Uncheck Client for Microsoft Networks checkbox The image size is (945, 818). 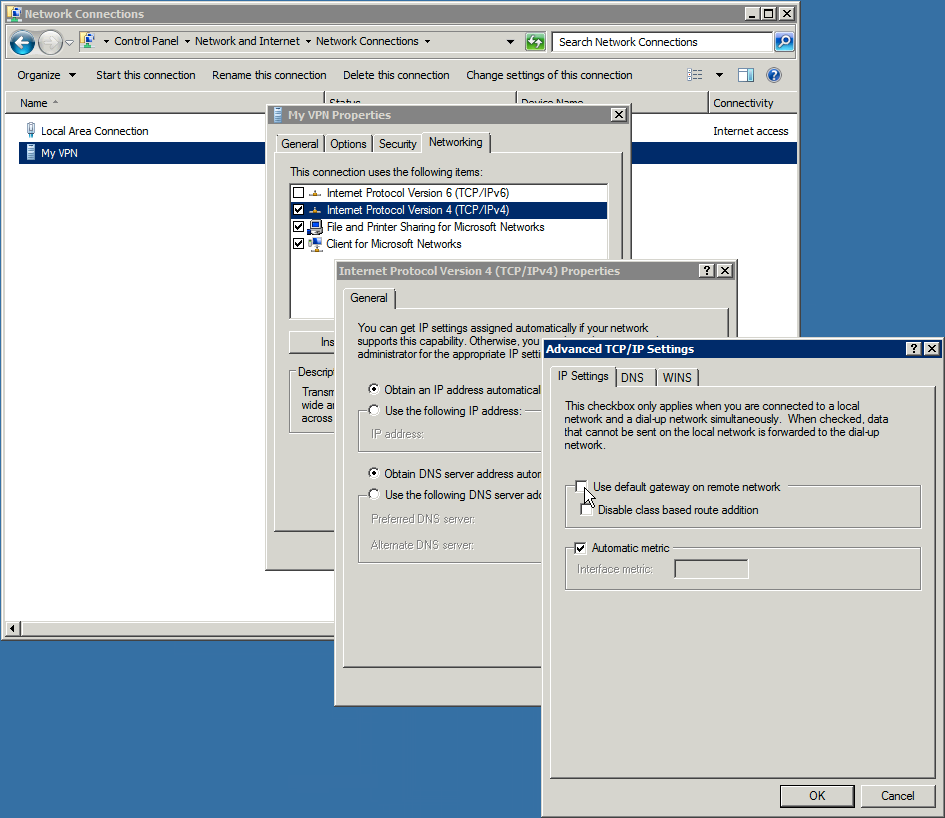298,244
